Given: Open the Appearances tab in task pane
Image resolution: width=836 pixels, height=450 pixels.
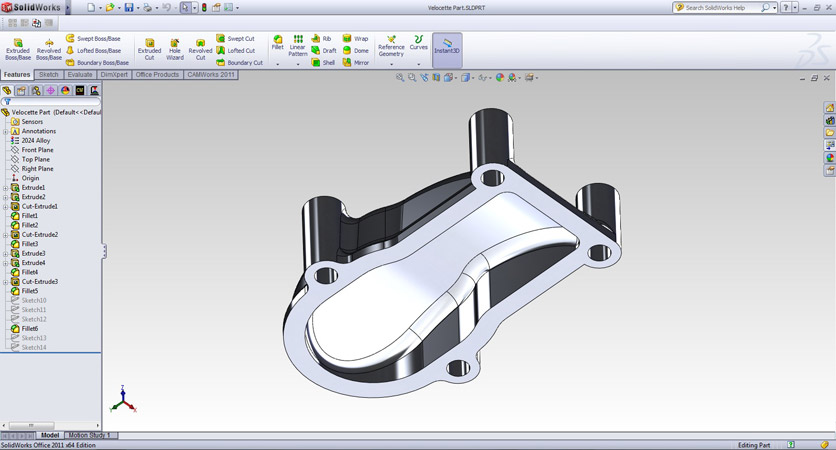Looking at the screenshot, I should click(x=829, y=158).
